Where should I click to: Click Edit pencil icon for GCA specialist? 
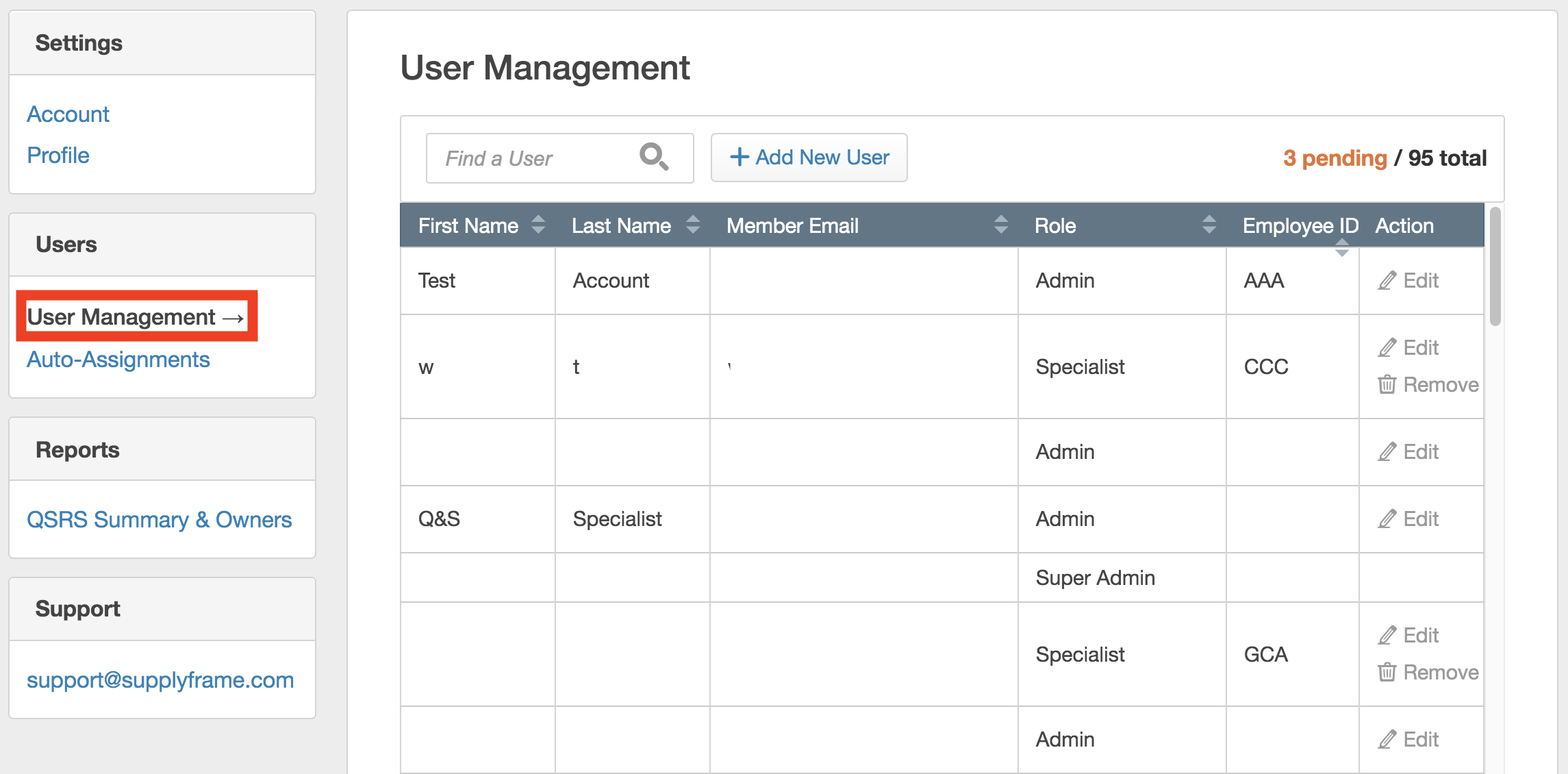pos(1387,636)
